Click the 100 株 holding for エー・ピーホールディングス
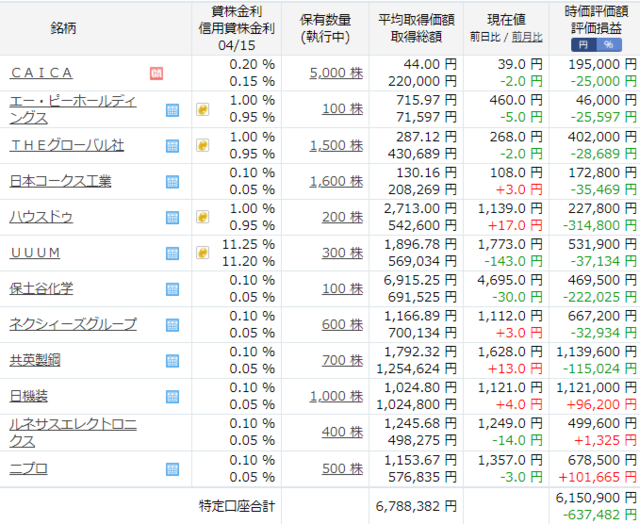Image resolution: width=640 pixels, height=524 pixels. [342, 109]
